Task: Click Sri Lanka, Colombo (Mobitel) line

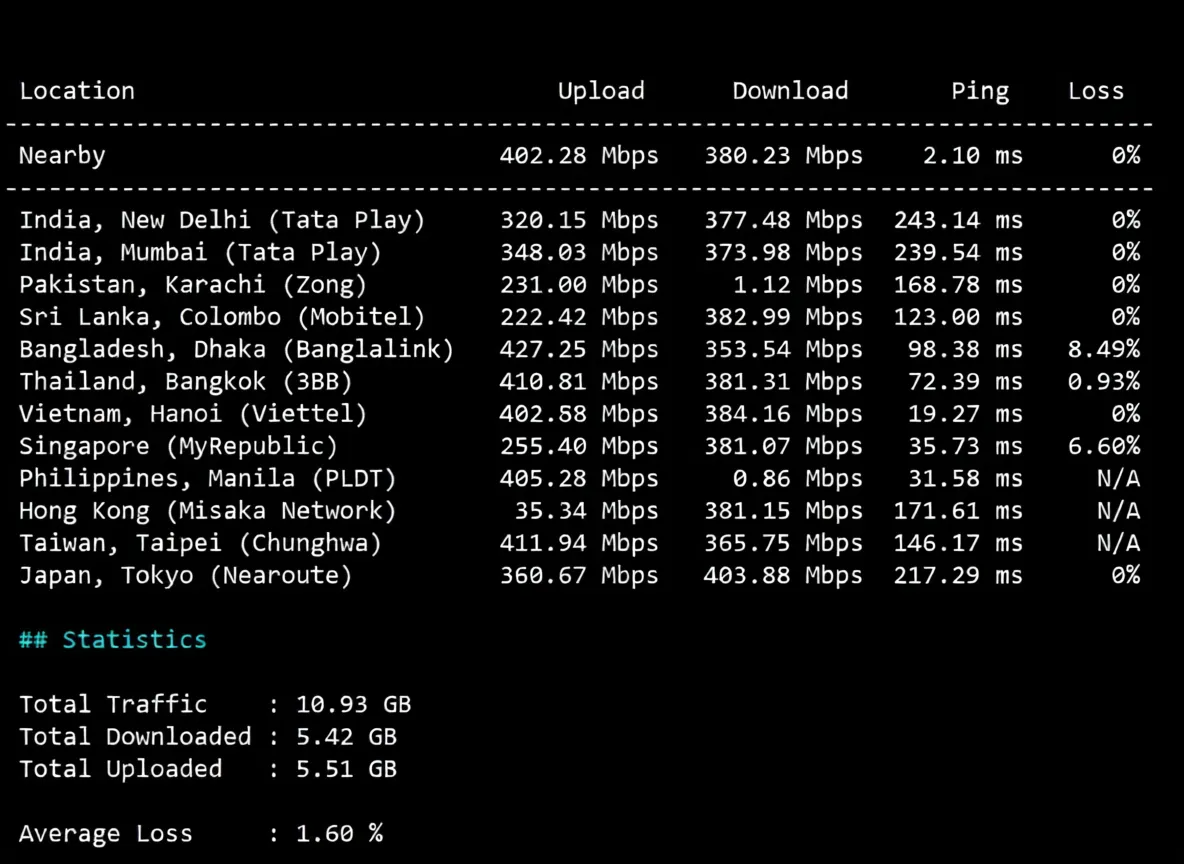Action: pyautogui.click(x=579, y=317)
